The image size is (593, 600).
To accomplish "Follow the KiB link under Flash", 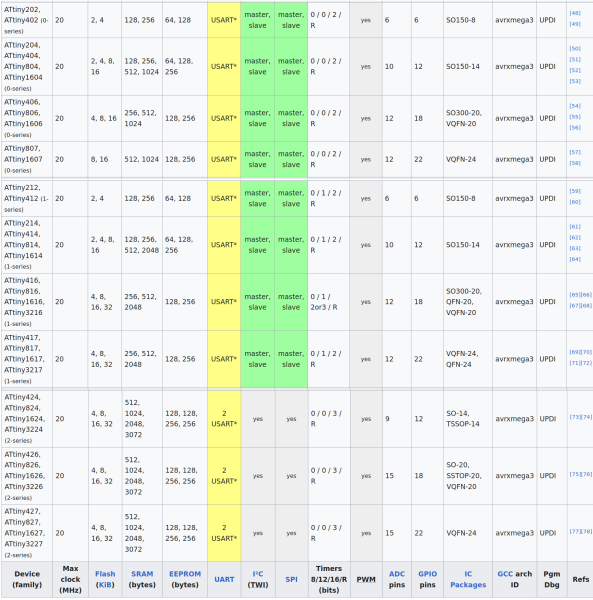I will pyautogui.click(x=105, y=585).
